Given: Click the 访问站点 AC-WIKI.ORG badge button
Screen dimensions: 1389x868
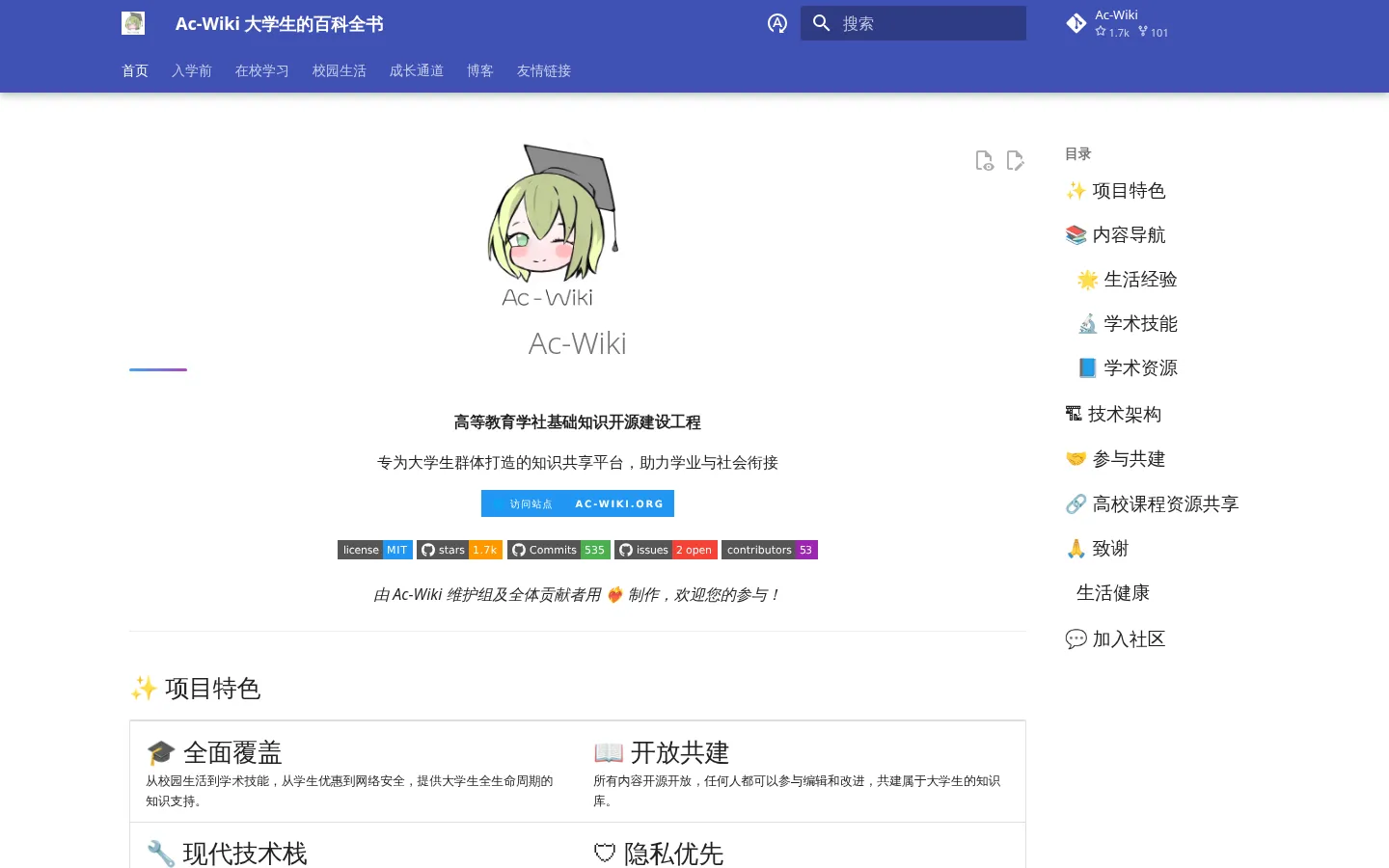Looking at the screenshot, I should [x=578, y=503].
